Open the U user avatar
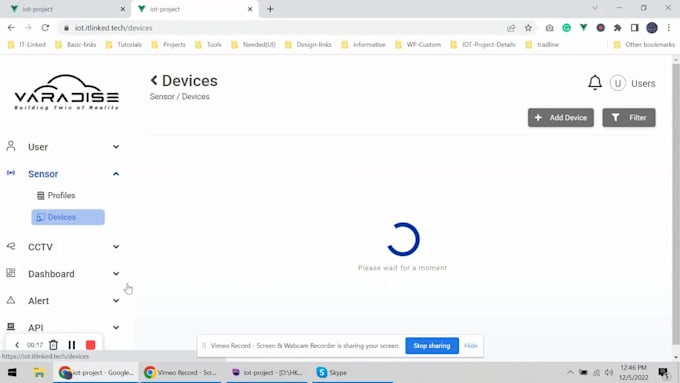This screenshot has height=383, width=680. point(618,83)
